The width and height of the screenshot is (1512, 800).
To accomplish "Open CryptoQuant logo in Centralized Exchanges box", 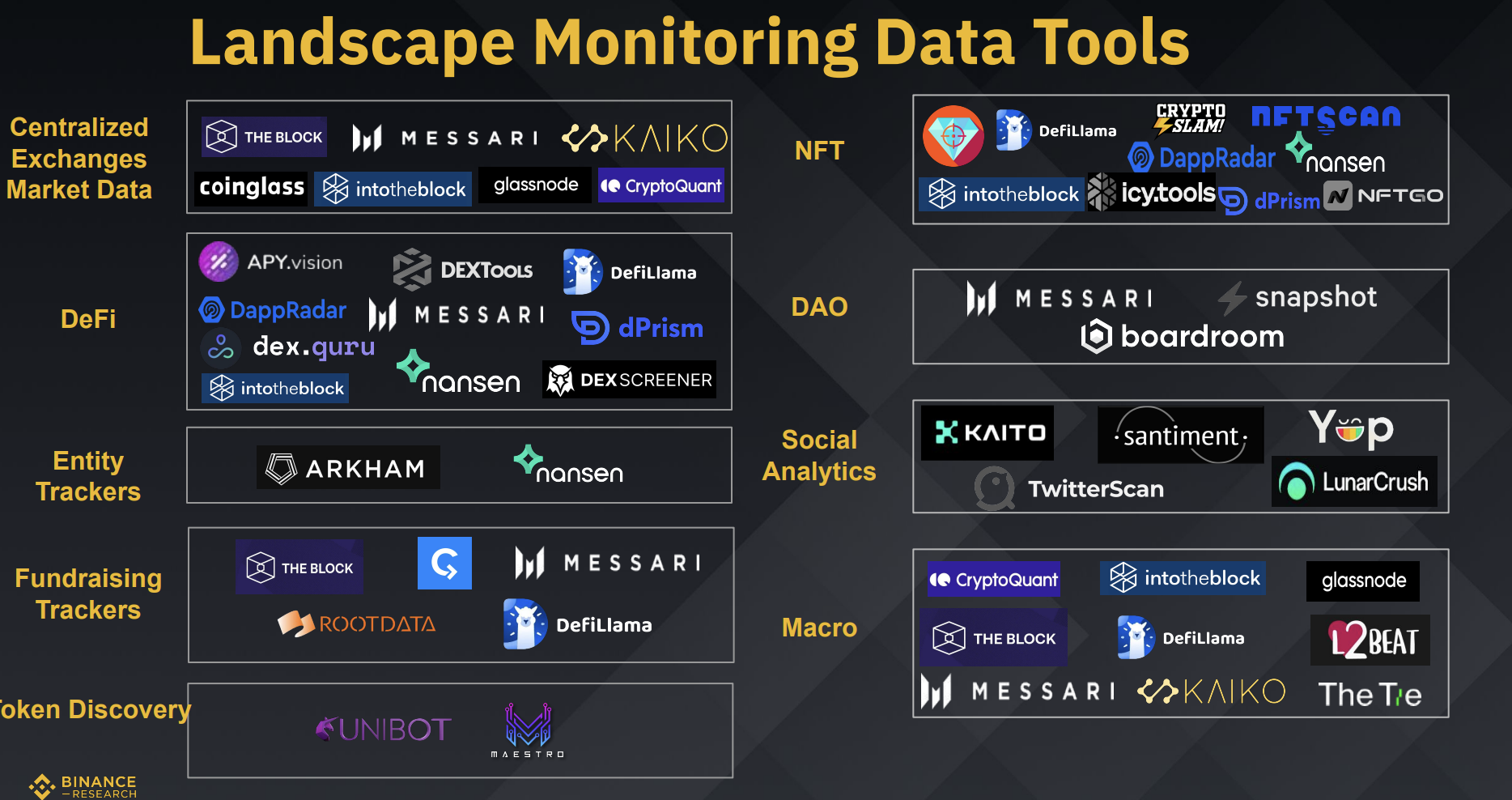I will tap(660, 186).
